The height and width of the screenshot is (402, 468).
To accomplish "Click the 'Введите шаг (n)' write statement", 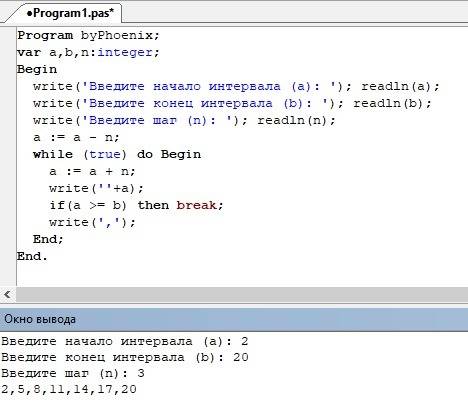I will tap(140, 120).
